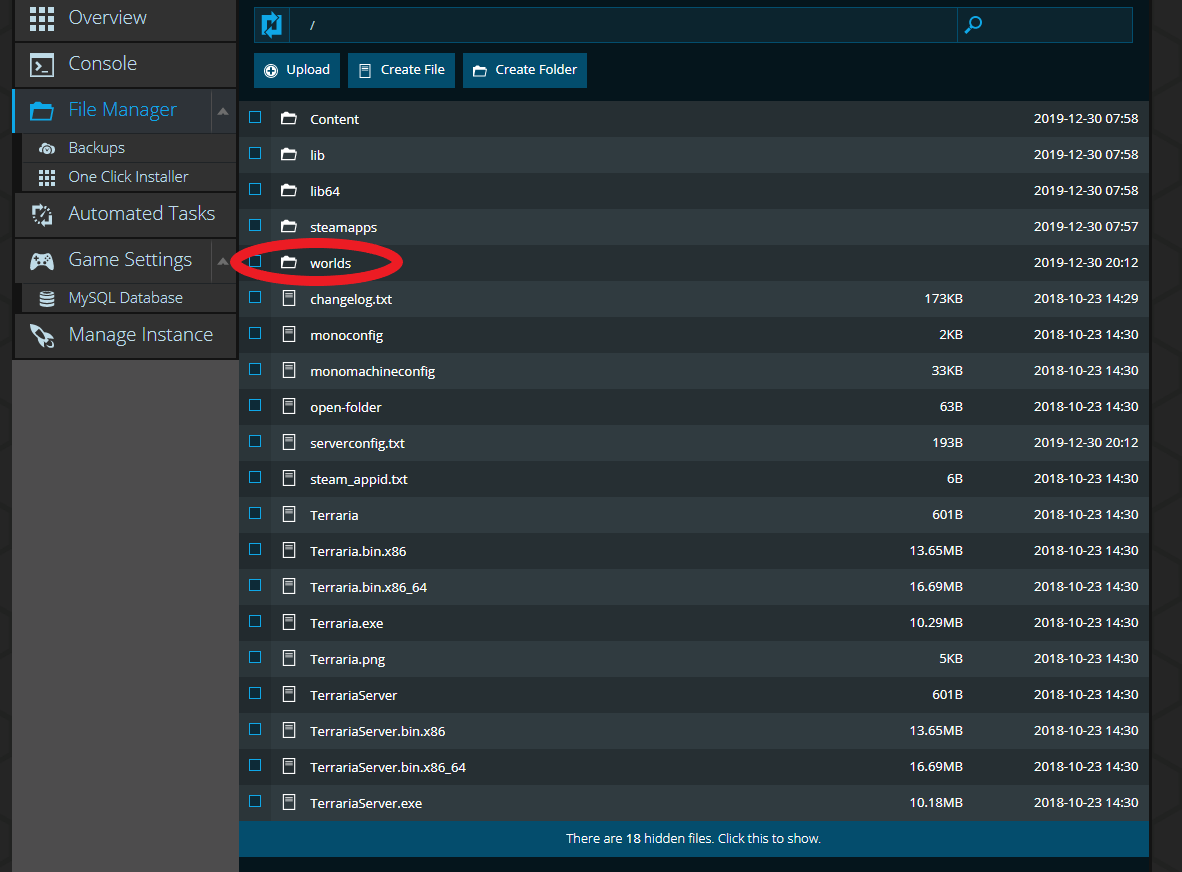Click the Create Folder button
1182x872 pixels.
point(525,70)
